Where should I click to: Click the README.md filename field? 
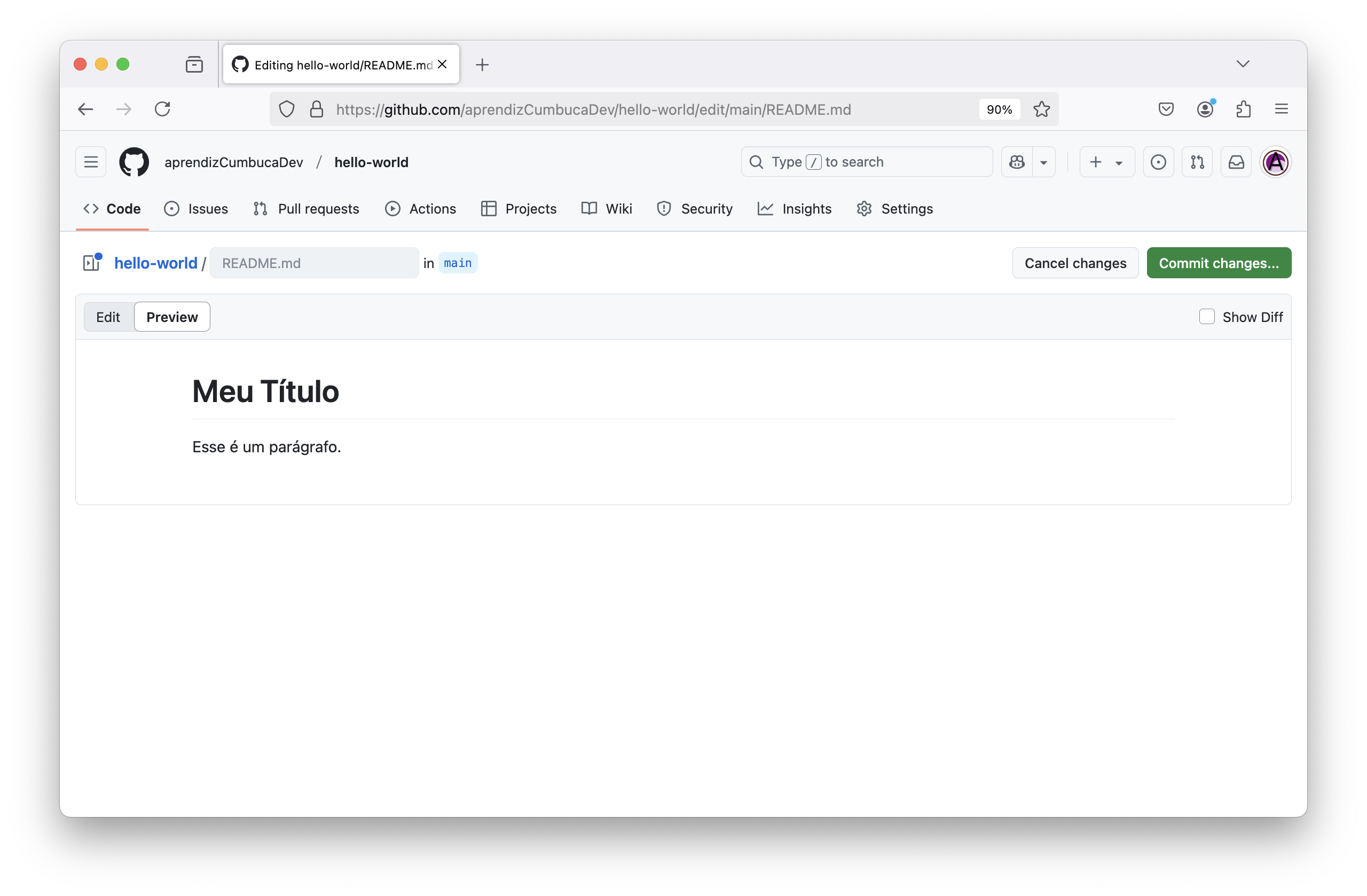(x=313, y=263)
